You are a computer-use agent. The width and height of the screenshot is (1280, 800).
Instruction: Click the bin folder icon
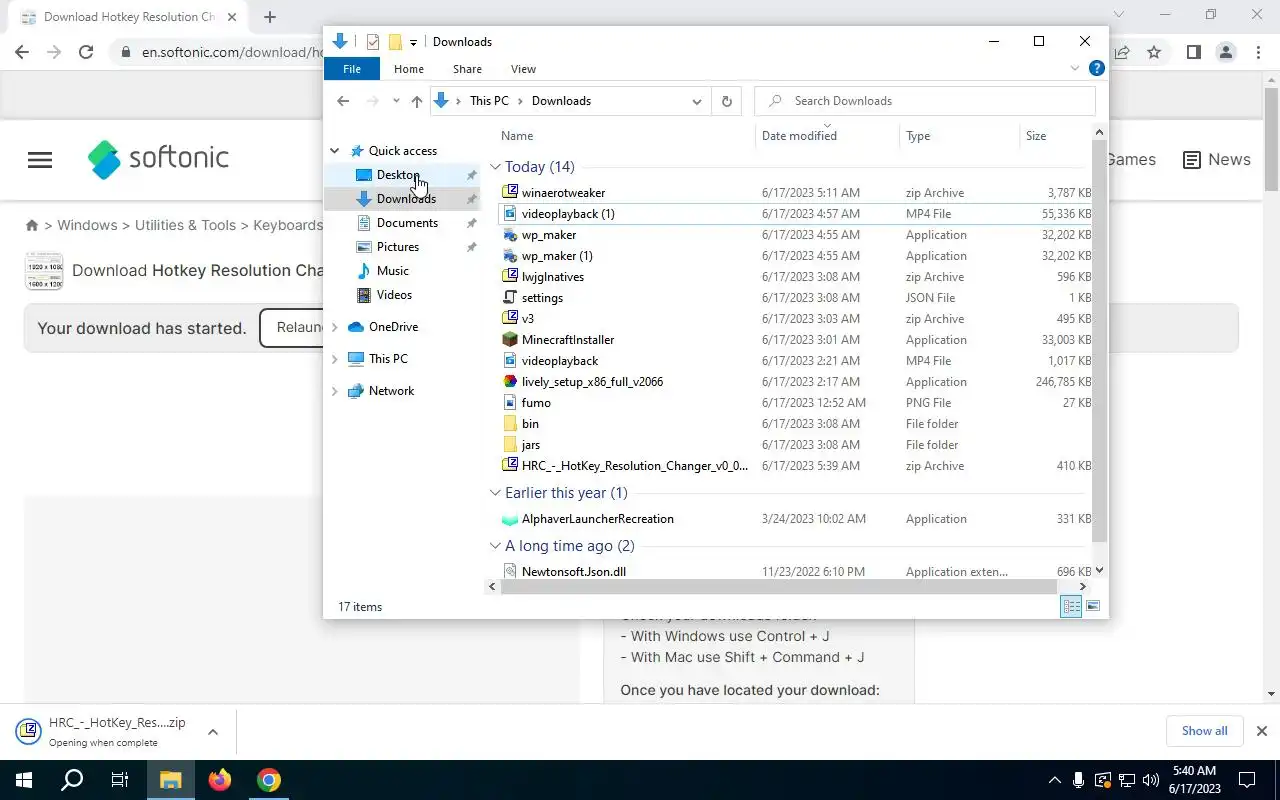point(510,423)
